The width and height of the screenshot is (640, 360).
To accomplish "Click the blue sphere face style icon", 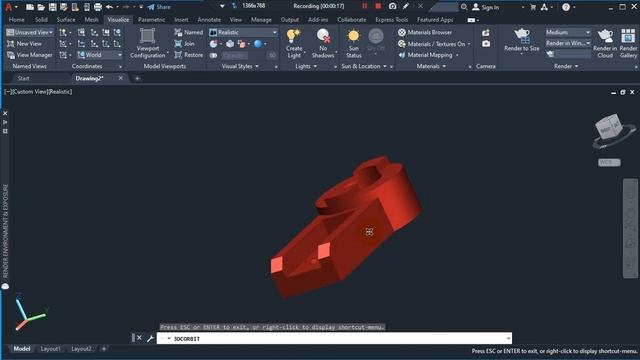I will (x=258, y=44).
